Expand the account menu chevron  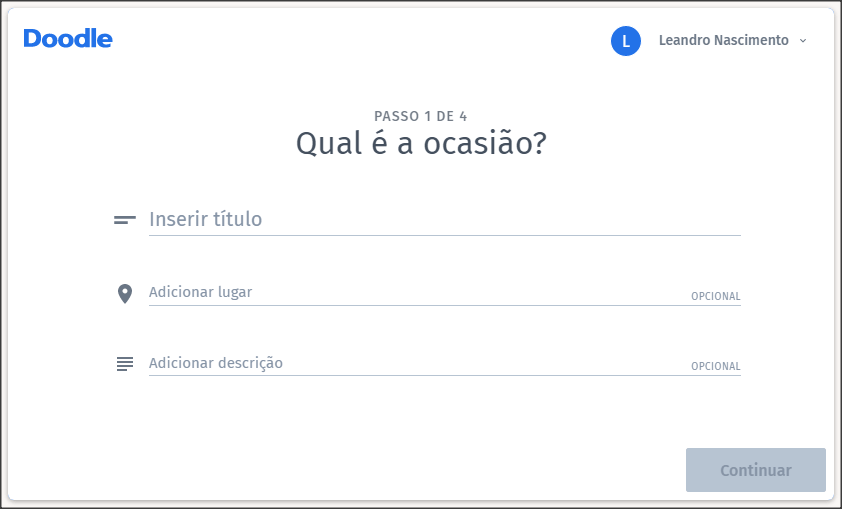(x=803, y=41)
